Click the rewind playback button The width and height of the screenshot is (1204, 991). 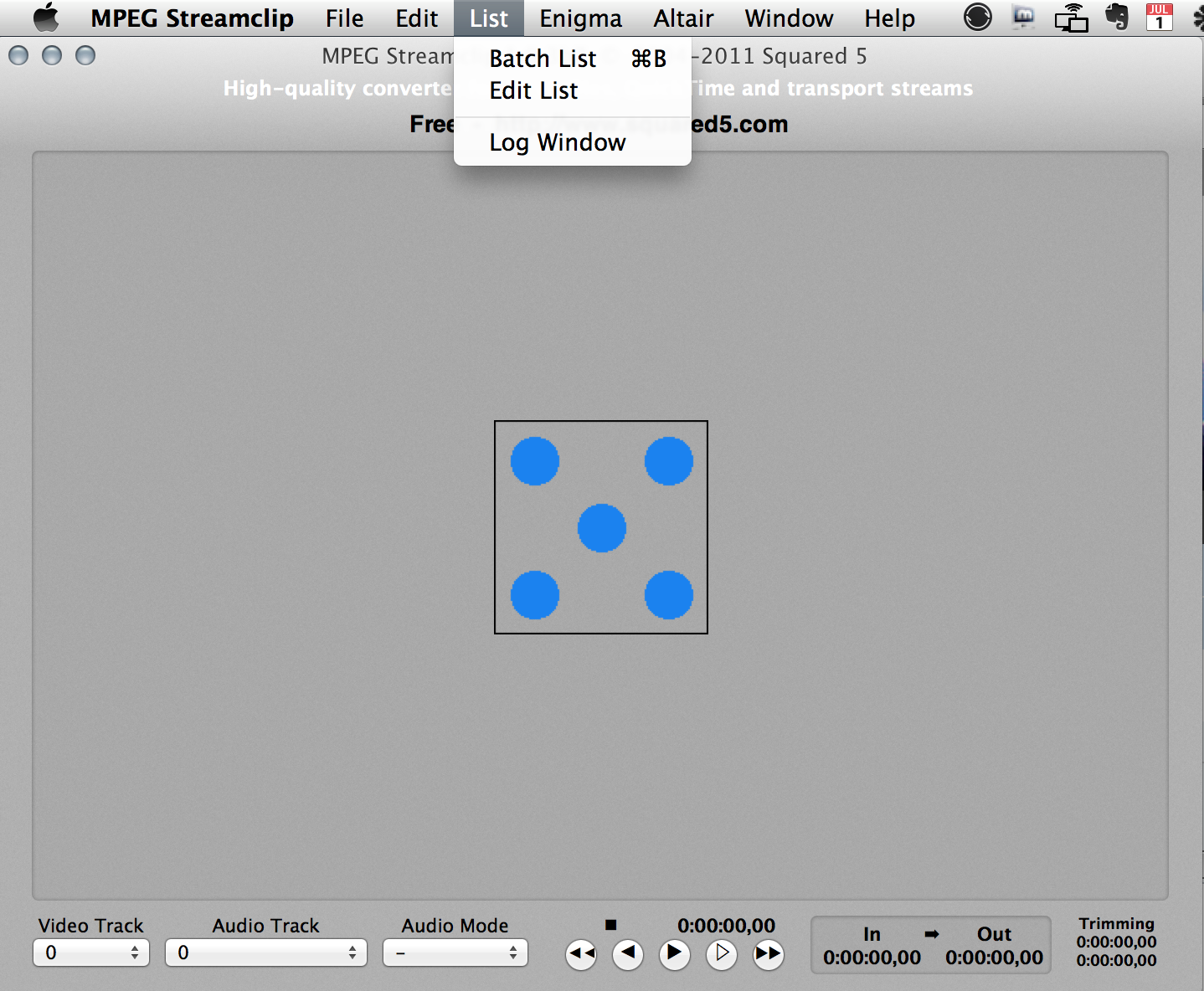581,953
